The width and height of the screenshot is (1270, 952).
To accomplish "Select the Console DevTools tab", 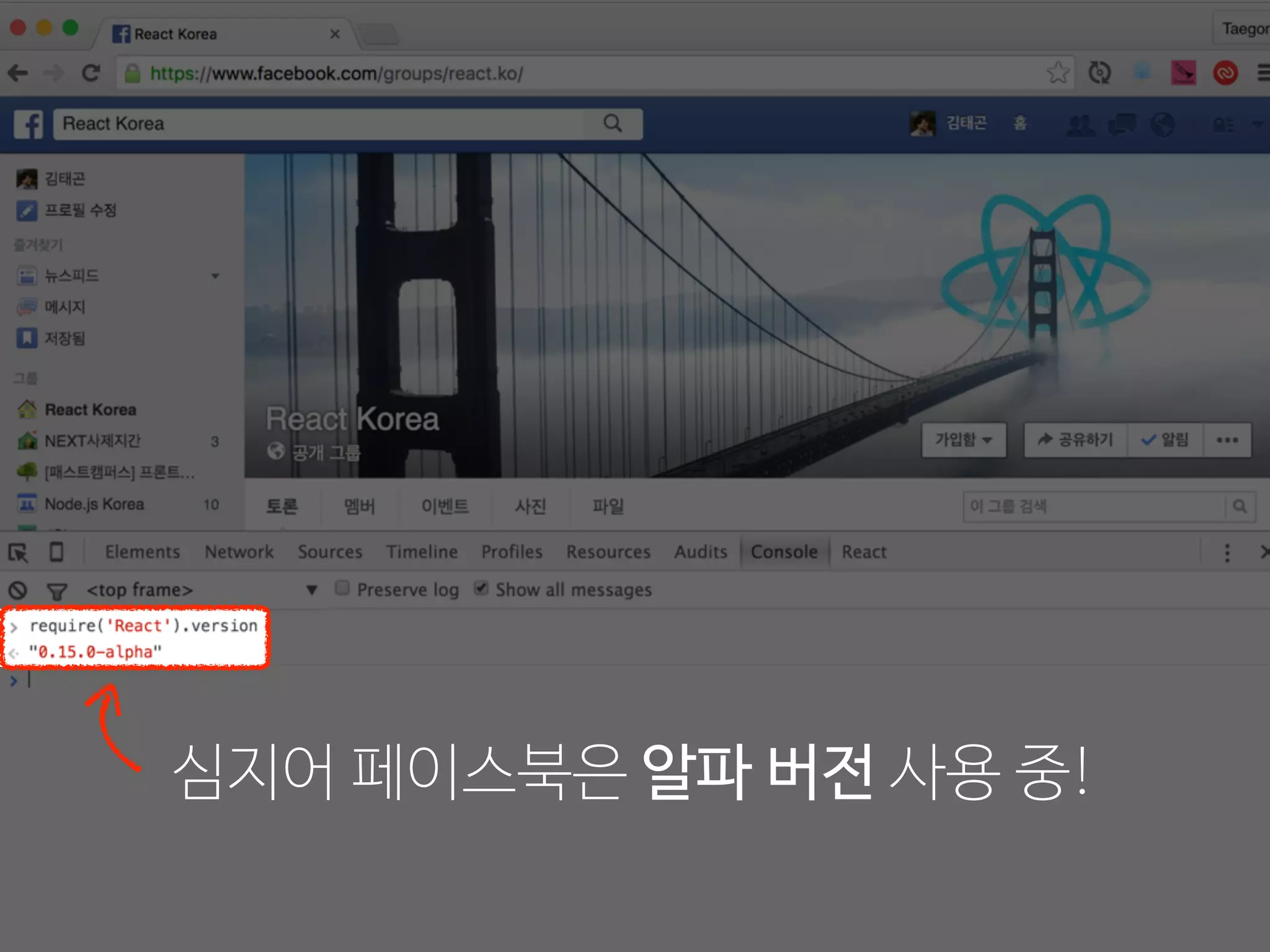I will point(784,552).
